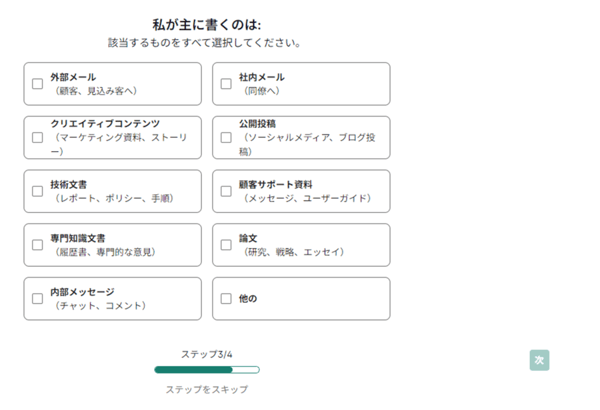Click the 次 button
The height and width of the screenshot is (410, 600).
coord(540,360)
